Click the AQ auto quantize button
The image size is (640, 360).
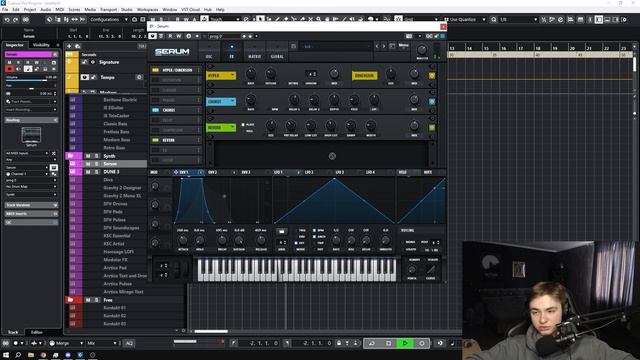click(x=129, y=343)
